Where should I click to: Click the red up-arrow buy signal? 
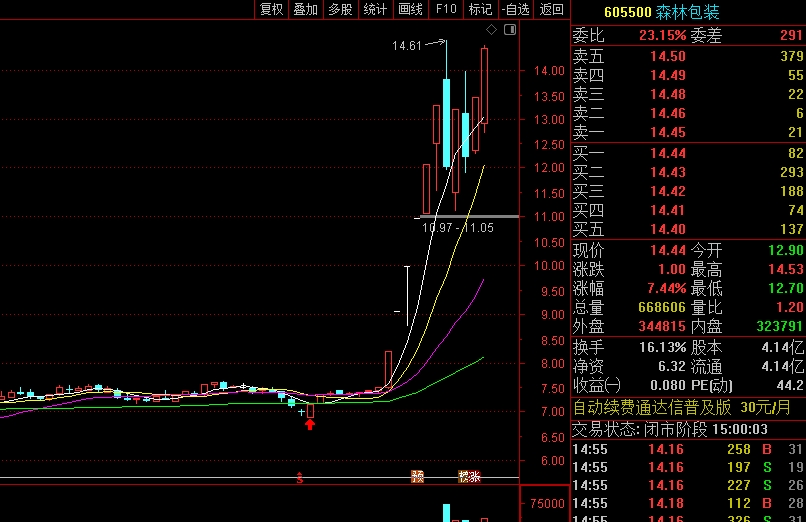(x=309, y=424)
